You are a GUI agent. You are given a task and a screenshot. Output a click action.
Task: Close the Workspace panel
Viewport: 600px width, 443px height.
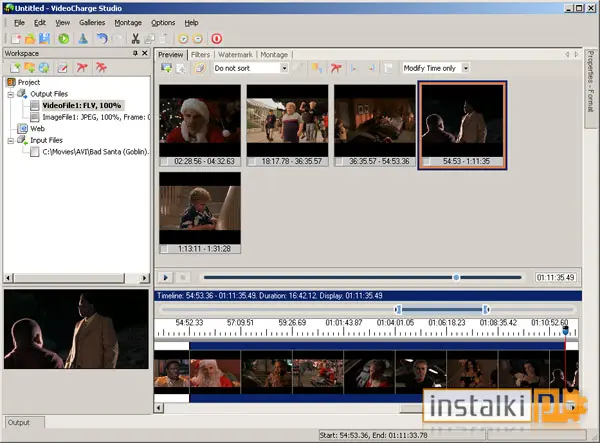pyautogui.click(x=145, y=53)
